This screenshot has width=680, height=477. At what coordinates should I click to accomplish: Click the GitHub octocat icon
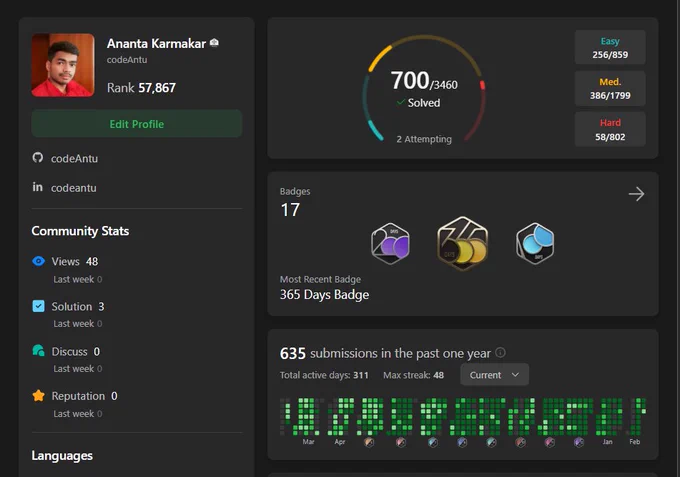click(38, 157)
